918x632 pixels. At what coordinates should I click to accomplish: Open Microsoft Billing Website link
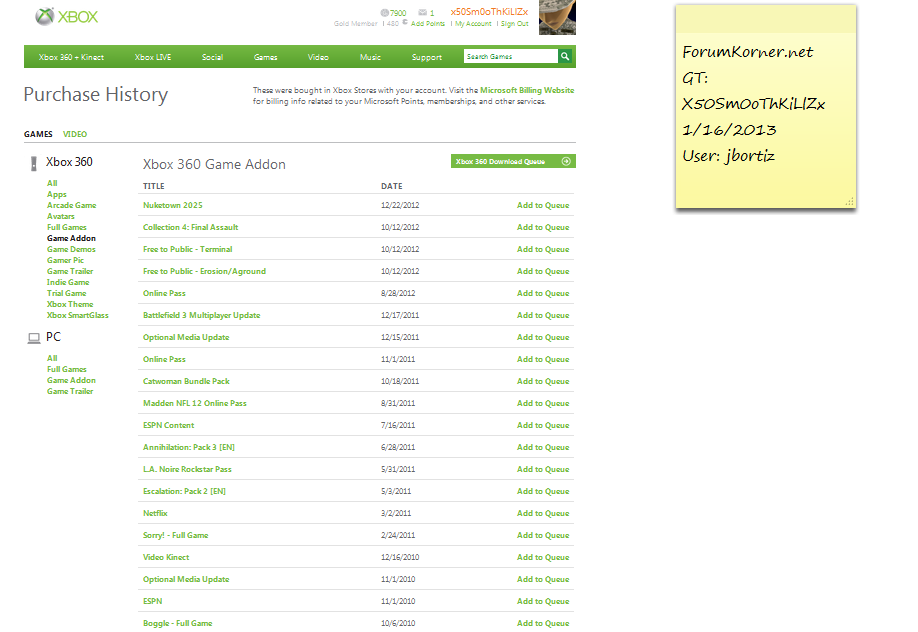(527, 90)
